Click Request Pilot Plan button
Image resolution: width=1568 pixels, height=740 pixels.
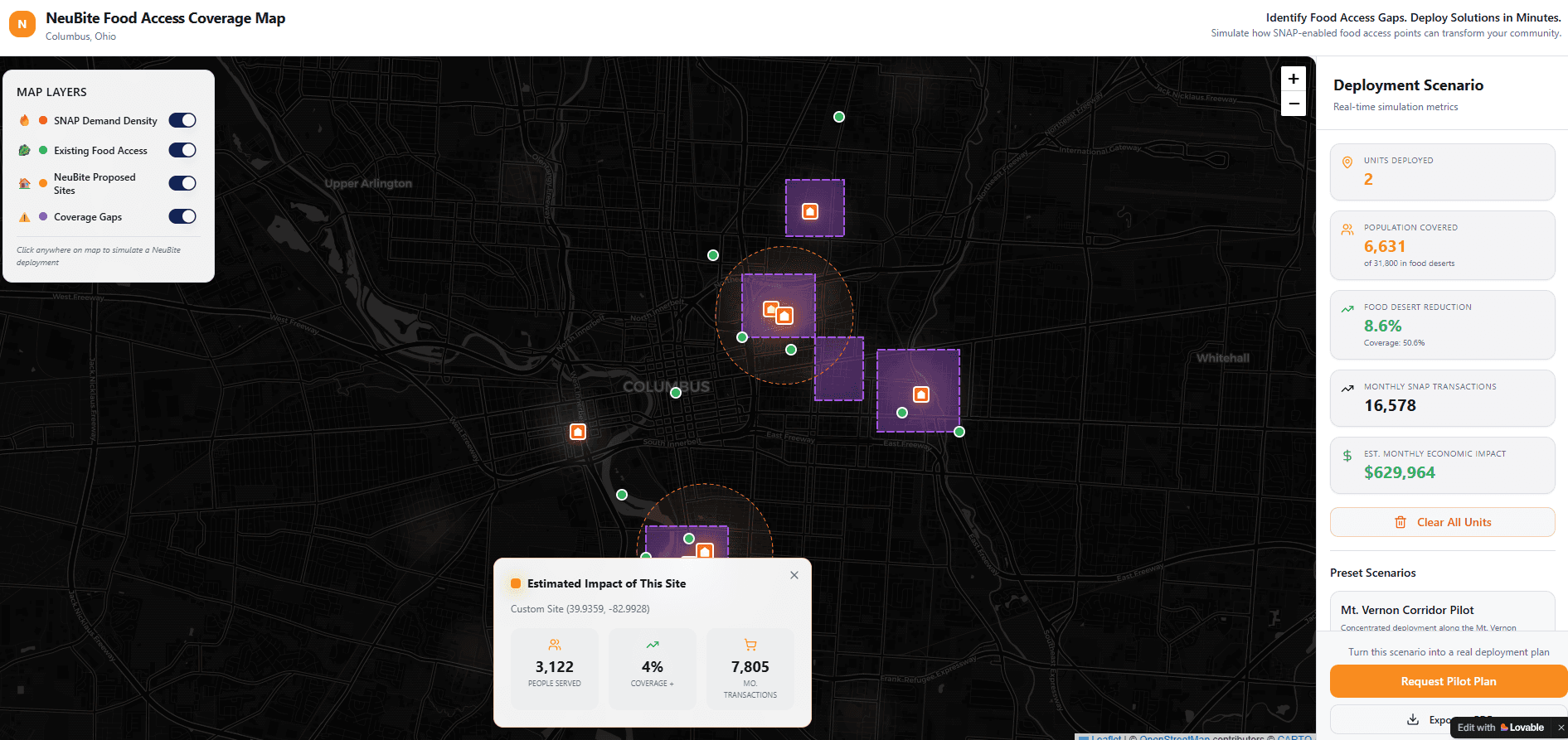(1449, 681)
